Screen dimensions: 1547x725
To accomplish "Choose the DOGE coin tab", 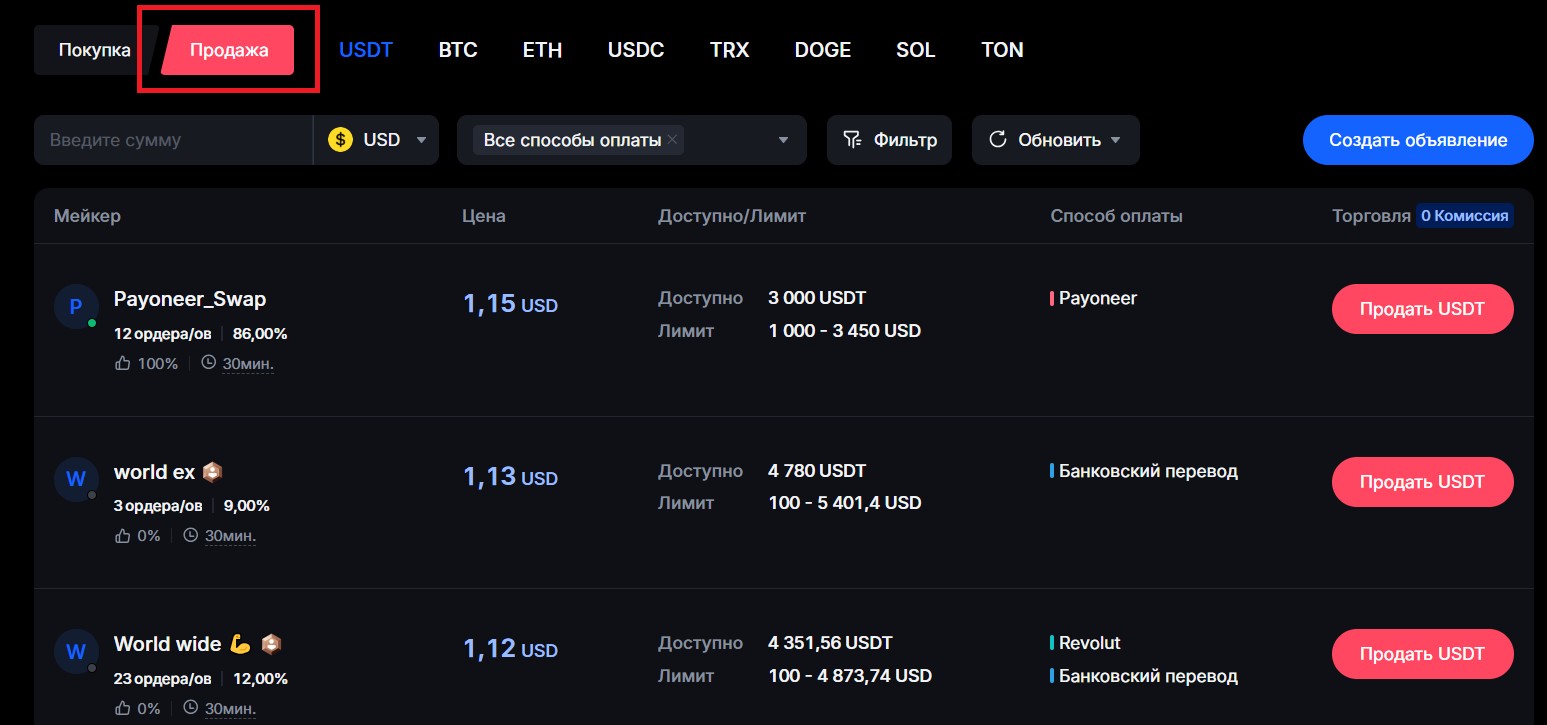I will click(x=823, y=50).
